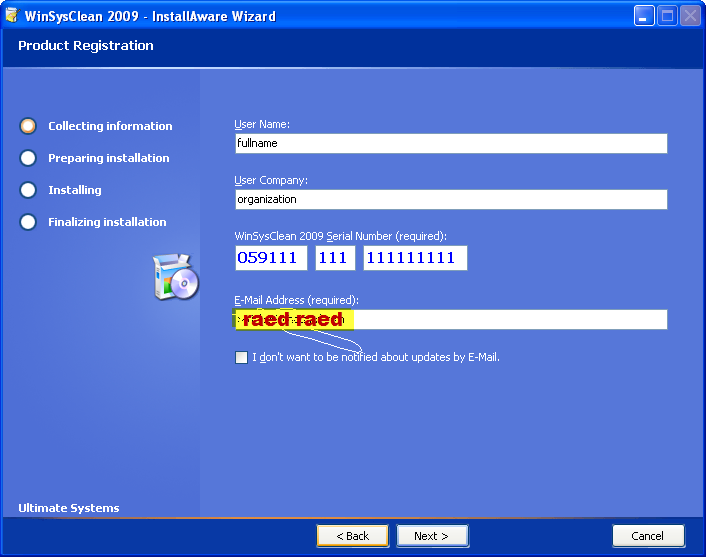This screenshot has width=706, height=557.
Task: Cancel the installation wizard
Action: 648,536
